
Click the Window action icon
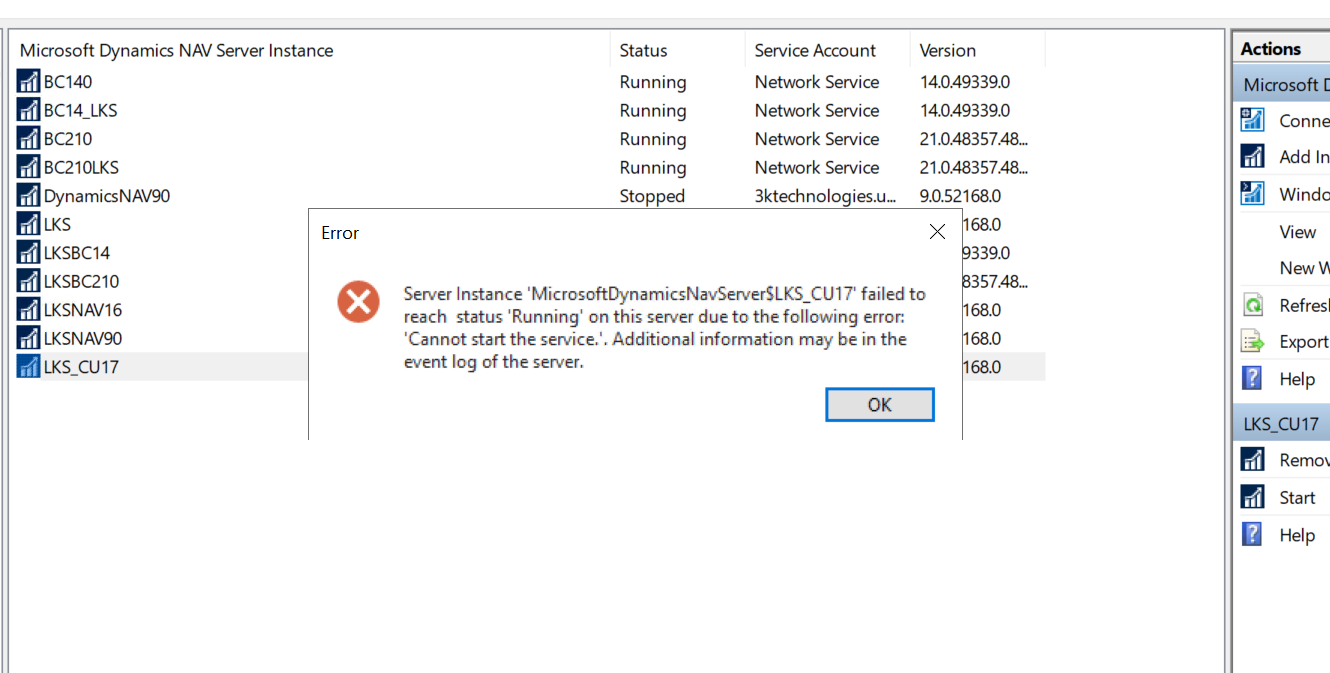(1252, 194)
